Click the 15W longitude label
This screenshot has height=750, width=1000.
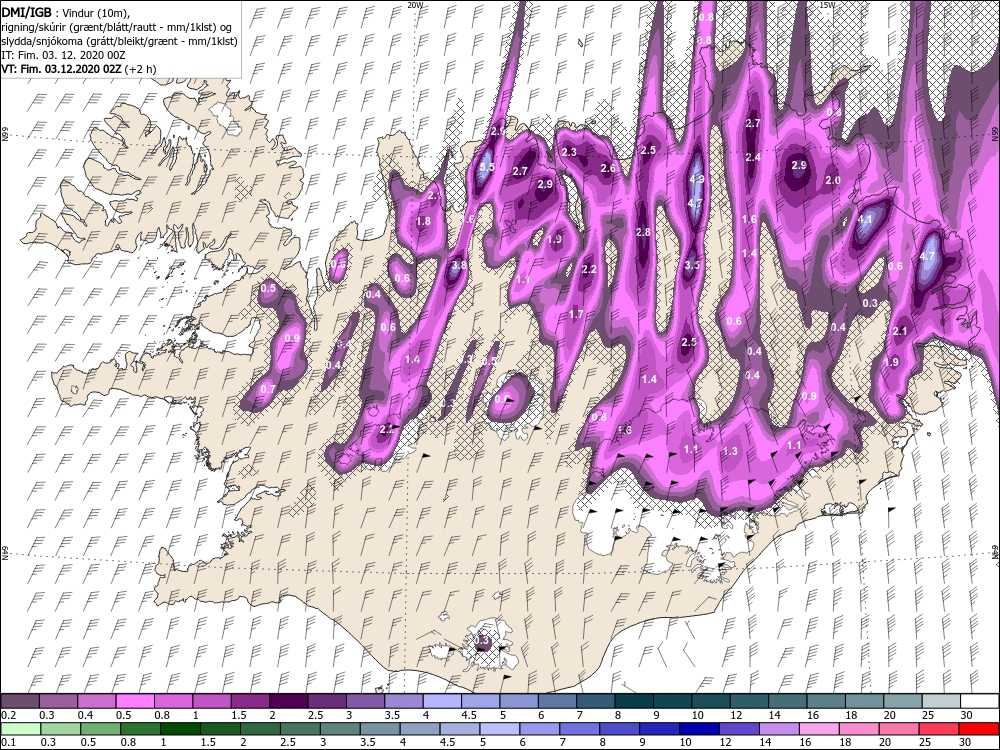[827, 5]
